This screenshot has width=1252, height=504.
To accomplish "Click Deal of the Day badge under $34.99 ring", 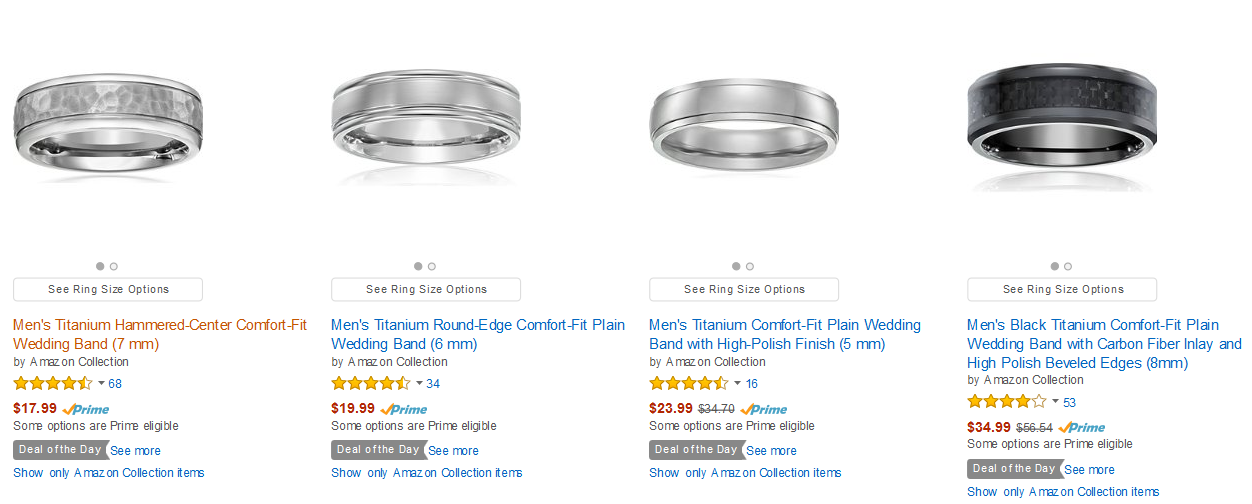I will click(1014, 469).
